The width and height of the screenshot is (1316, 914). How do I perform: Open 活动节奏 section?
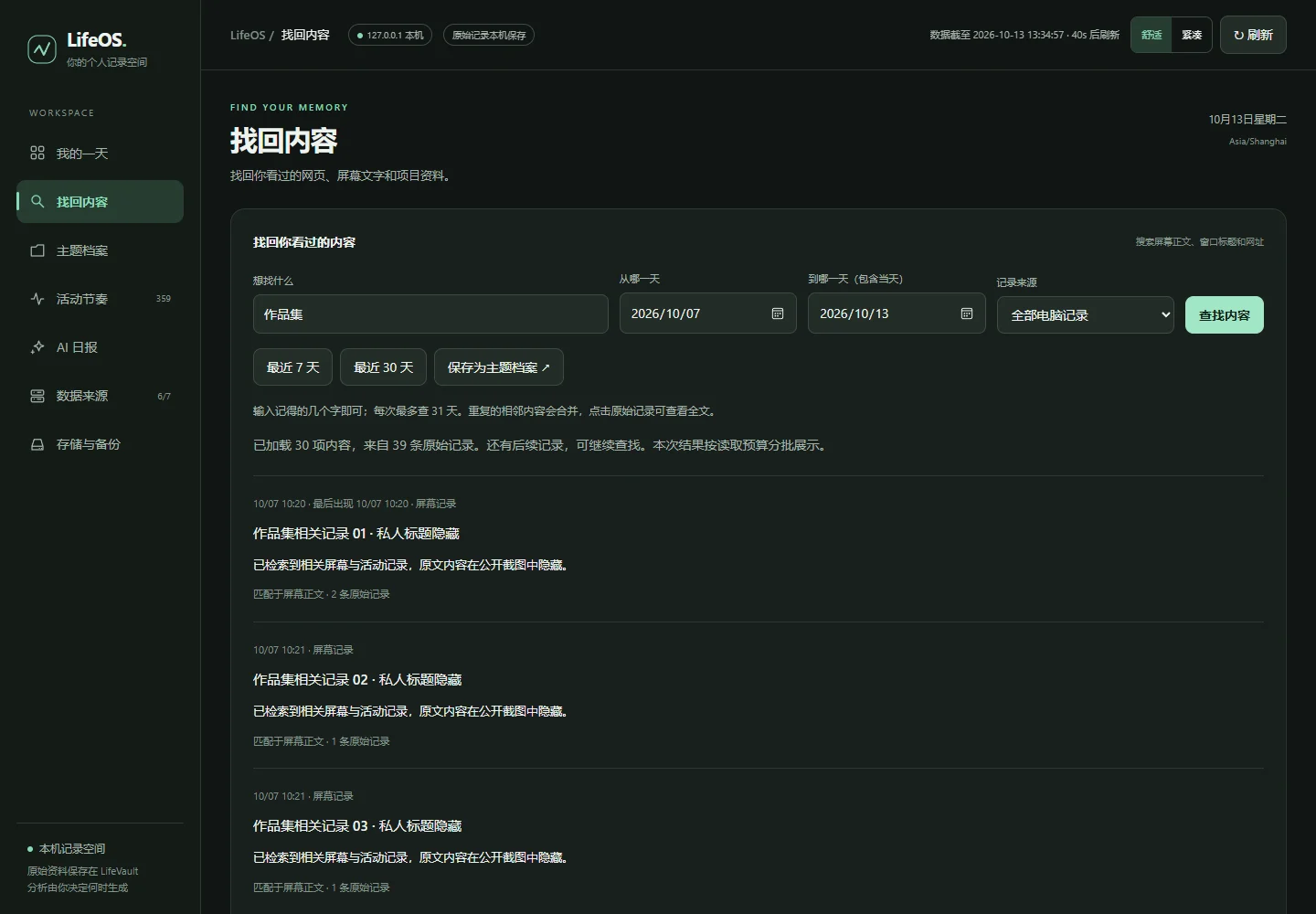pyautogui.click(x=100, y=298)
